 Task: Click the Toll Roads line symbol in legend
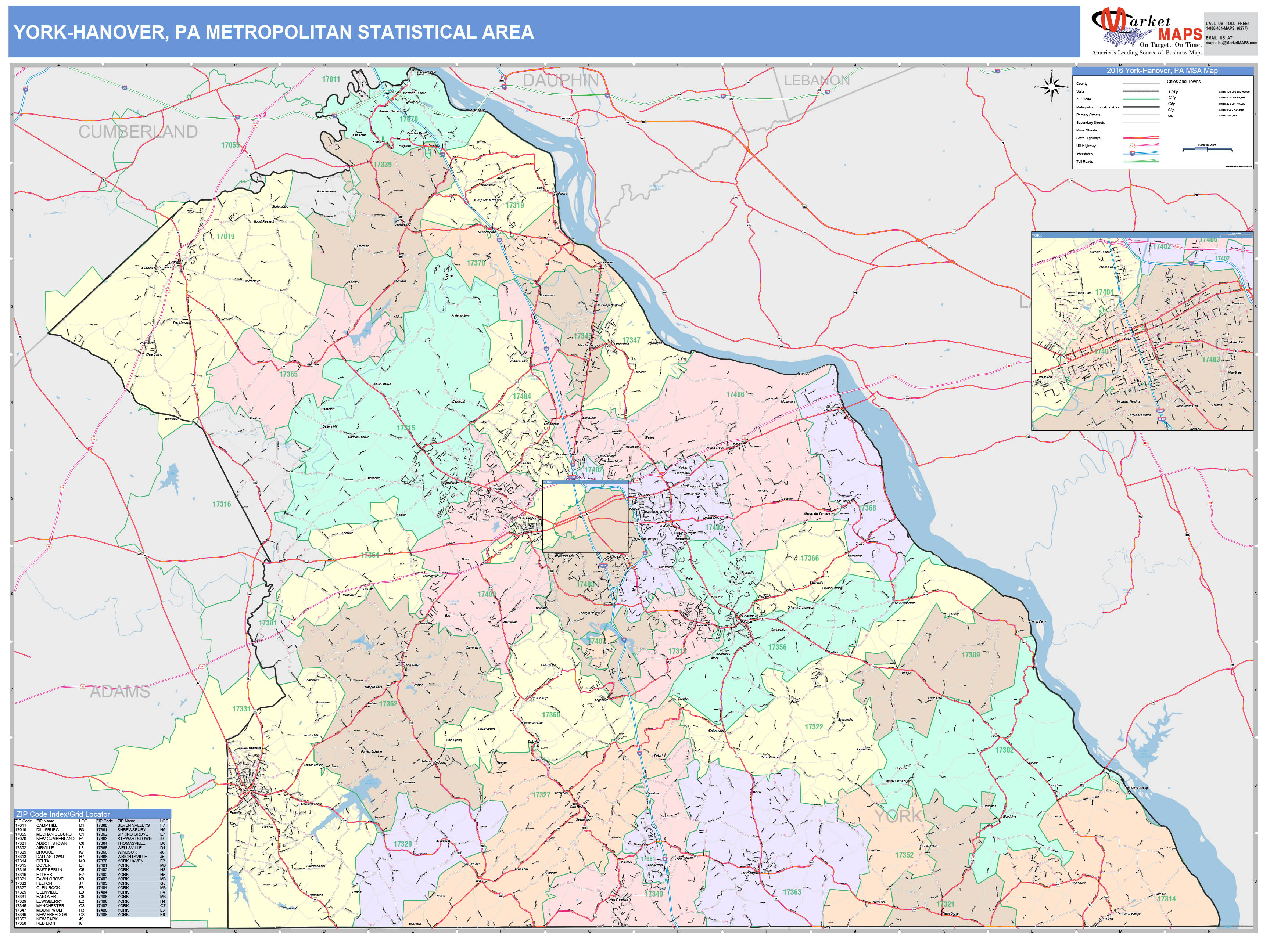pyautogui.click(x=1141, y=161)
